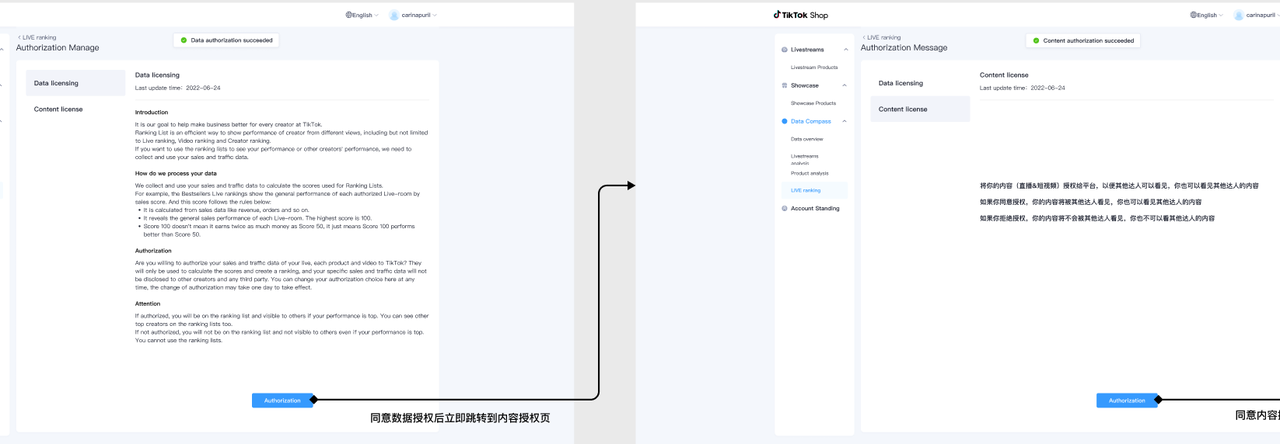Image resolution: width=1280 pixels, height=444 pixels.
Task: Collapse the Livestreams sidebar section
Action: (x=846, y=49)
